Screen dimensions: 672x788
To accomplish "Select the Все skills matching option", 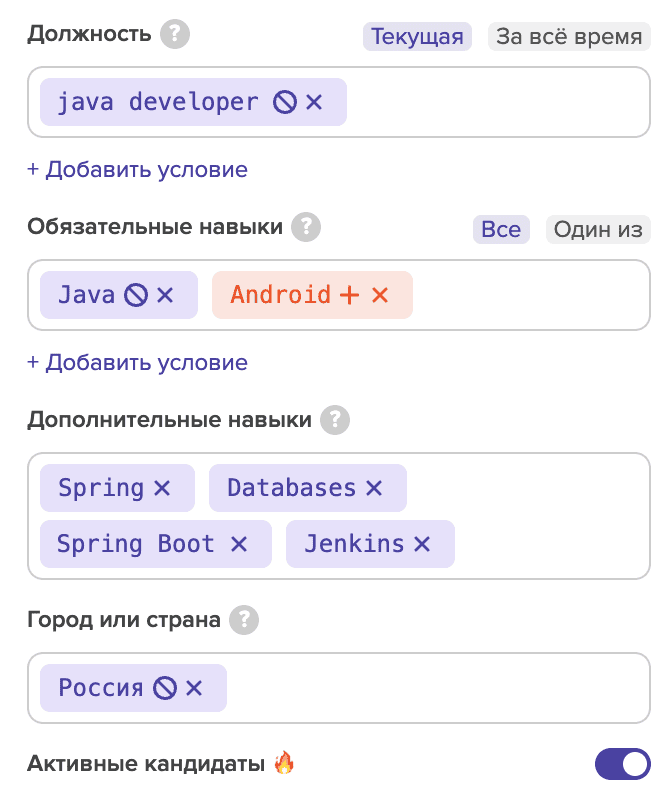I will pyautogui.click(x=501, y=229).
